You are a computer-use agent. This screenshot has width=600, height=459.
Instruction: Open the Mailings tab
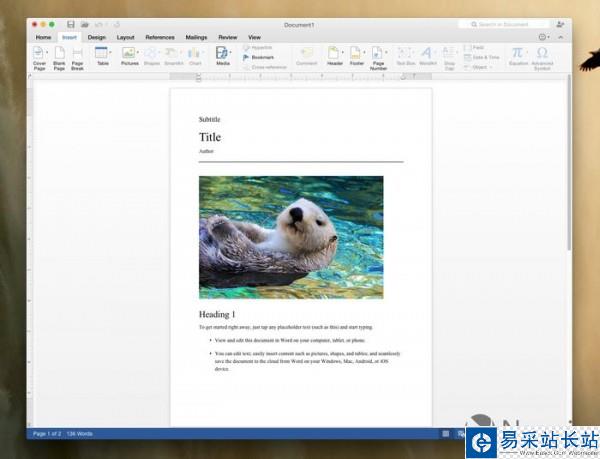tap(196, 37)
